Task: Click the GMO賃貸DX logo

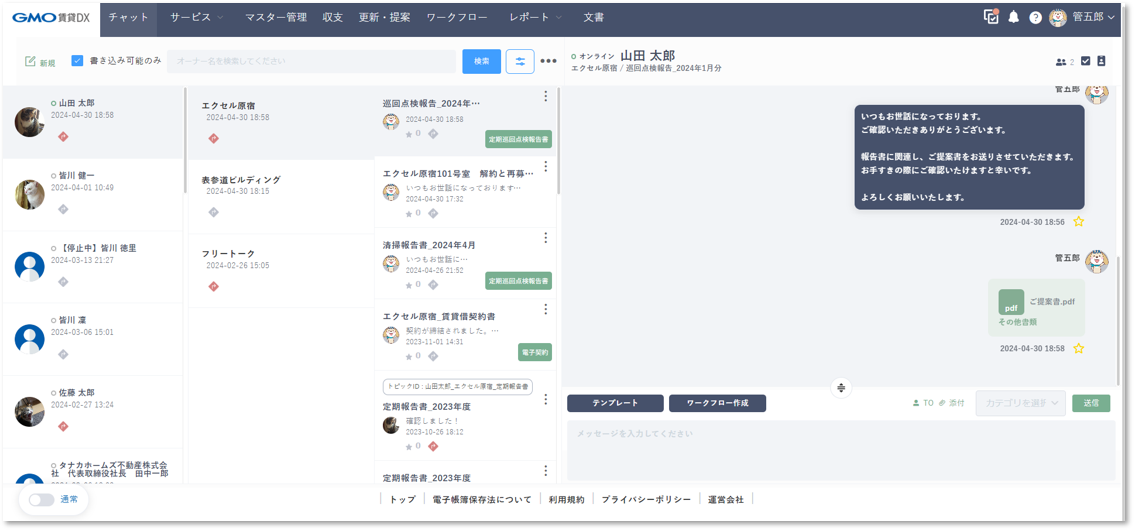Action: coord(51,17)
